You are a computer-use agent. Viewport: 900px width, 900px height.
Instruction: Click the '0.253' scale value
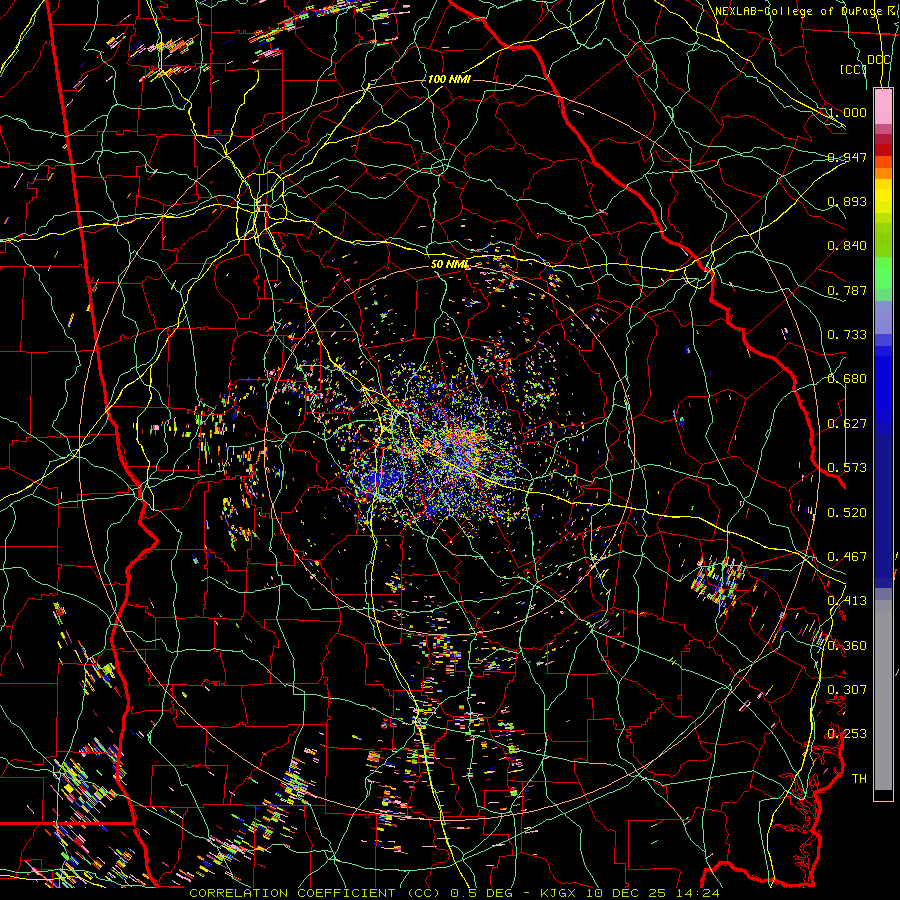pyautogui.click(x=847, y=734)
